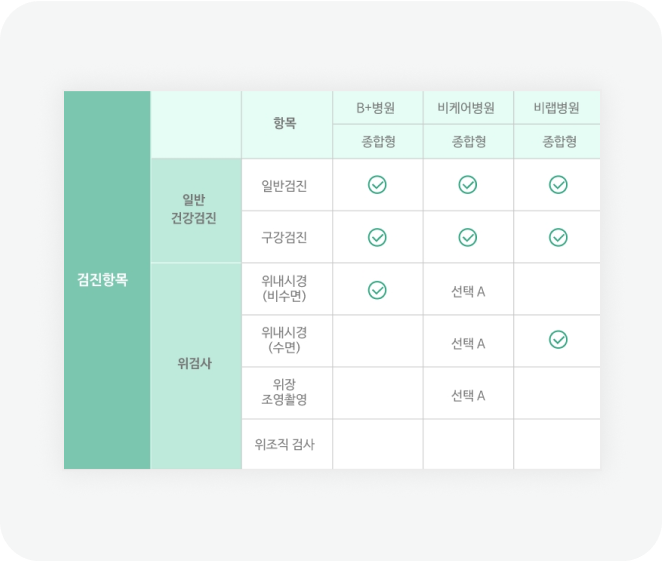The width and height of the screenshot is (662, 561).
Task: Click the 위검사 category cell
Action: [195, 363]
